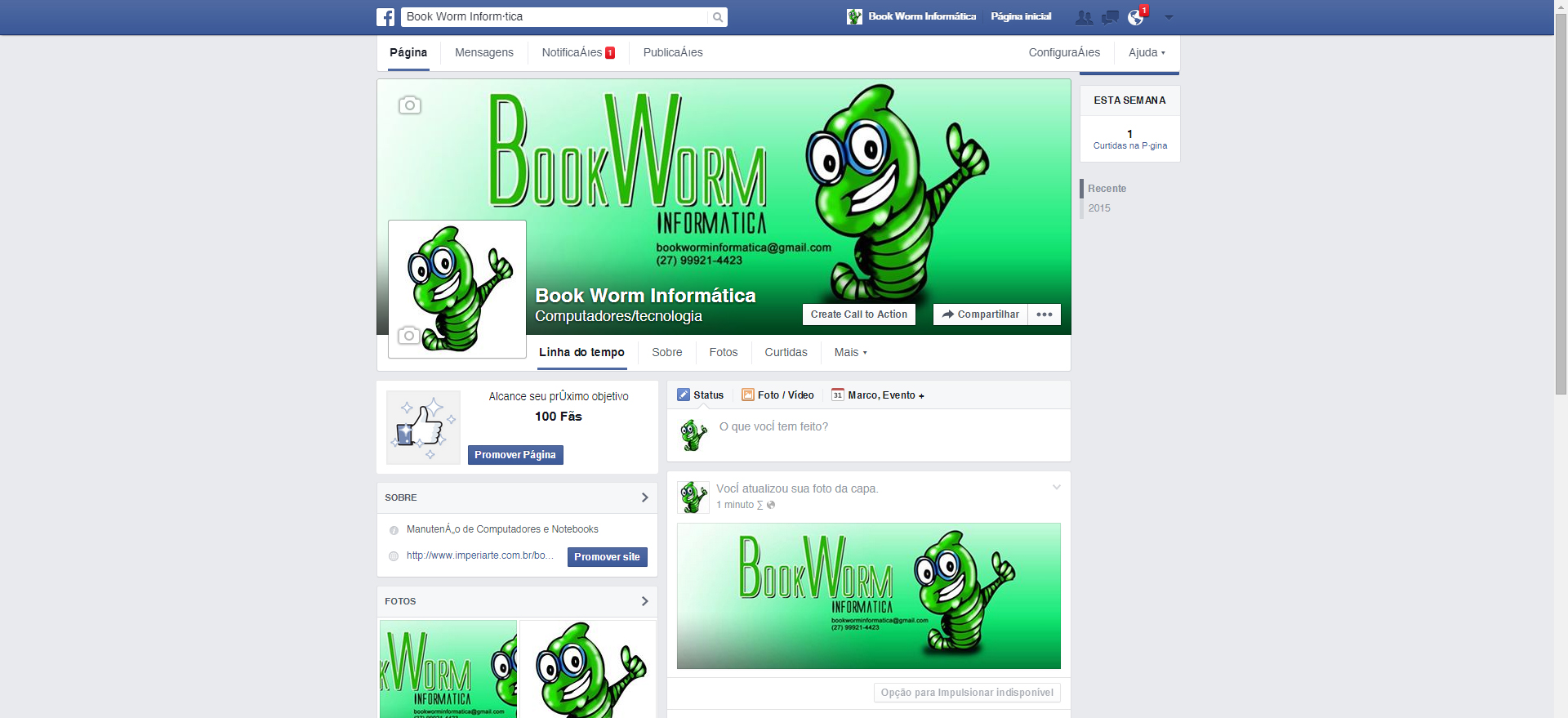Click the thumbs-up goal image
Viewport: 1568px width, 718px height.
tap(423, 427)
